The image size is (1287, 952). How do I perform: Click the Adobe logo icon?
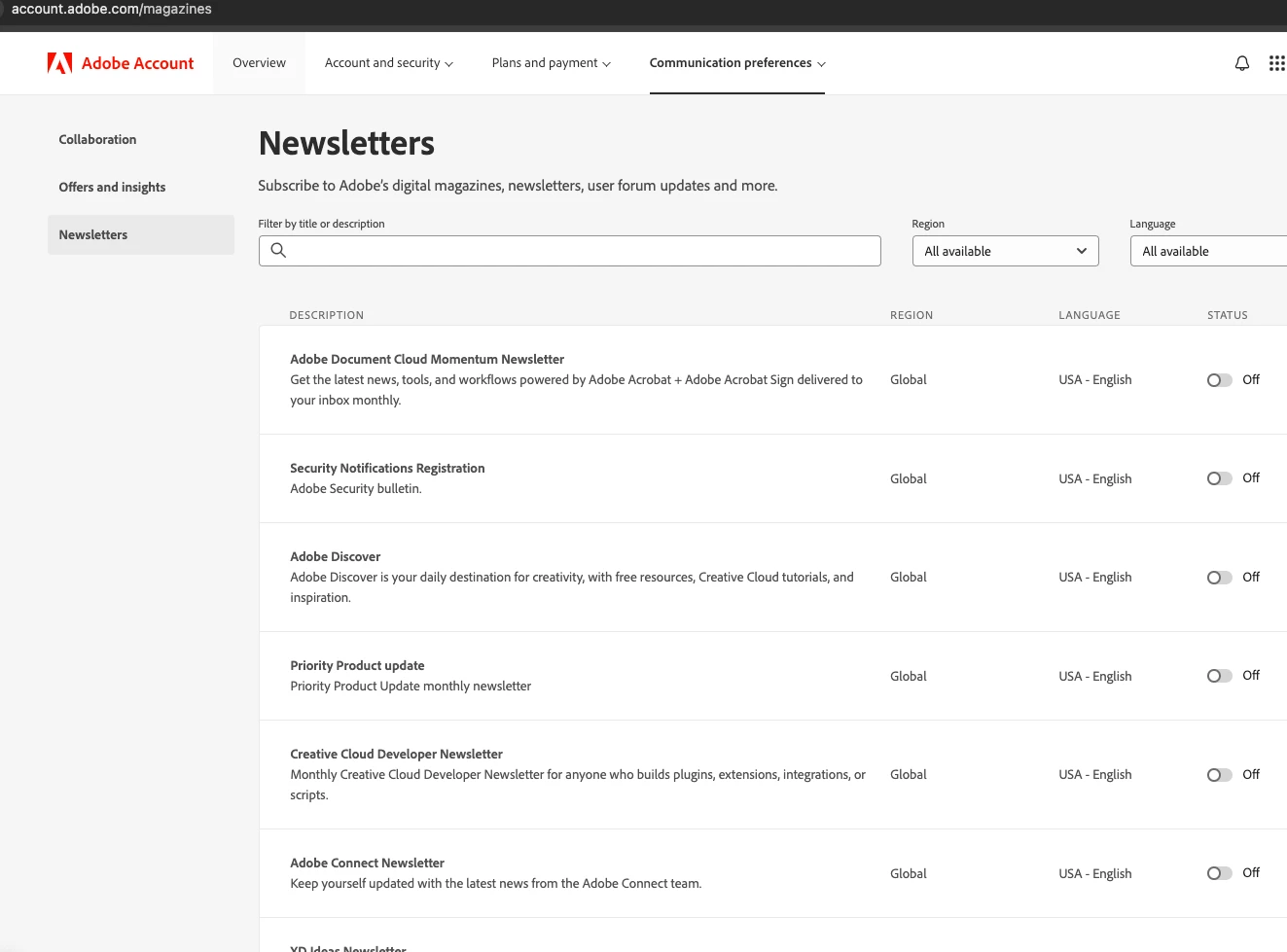coord(59,63)
